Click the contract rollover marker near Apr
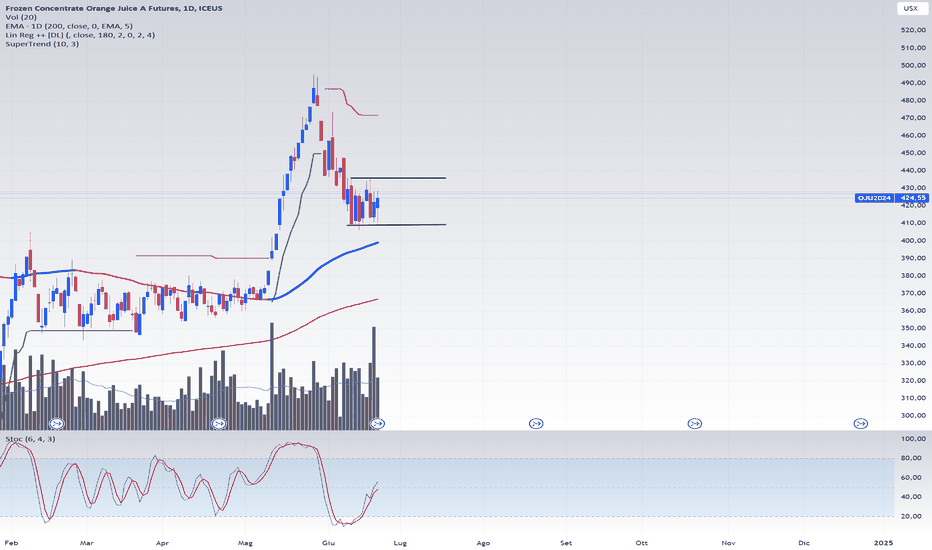The width and height of the screenshot is (932, 550). [x=219, y=423]
